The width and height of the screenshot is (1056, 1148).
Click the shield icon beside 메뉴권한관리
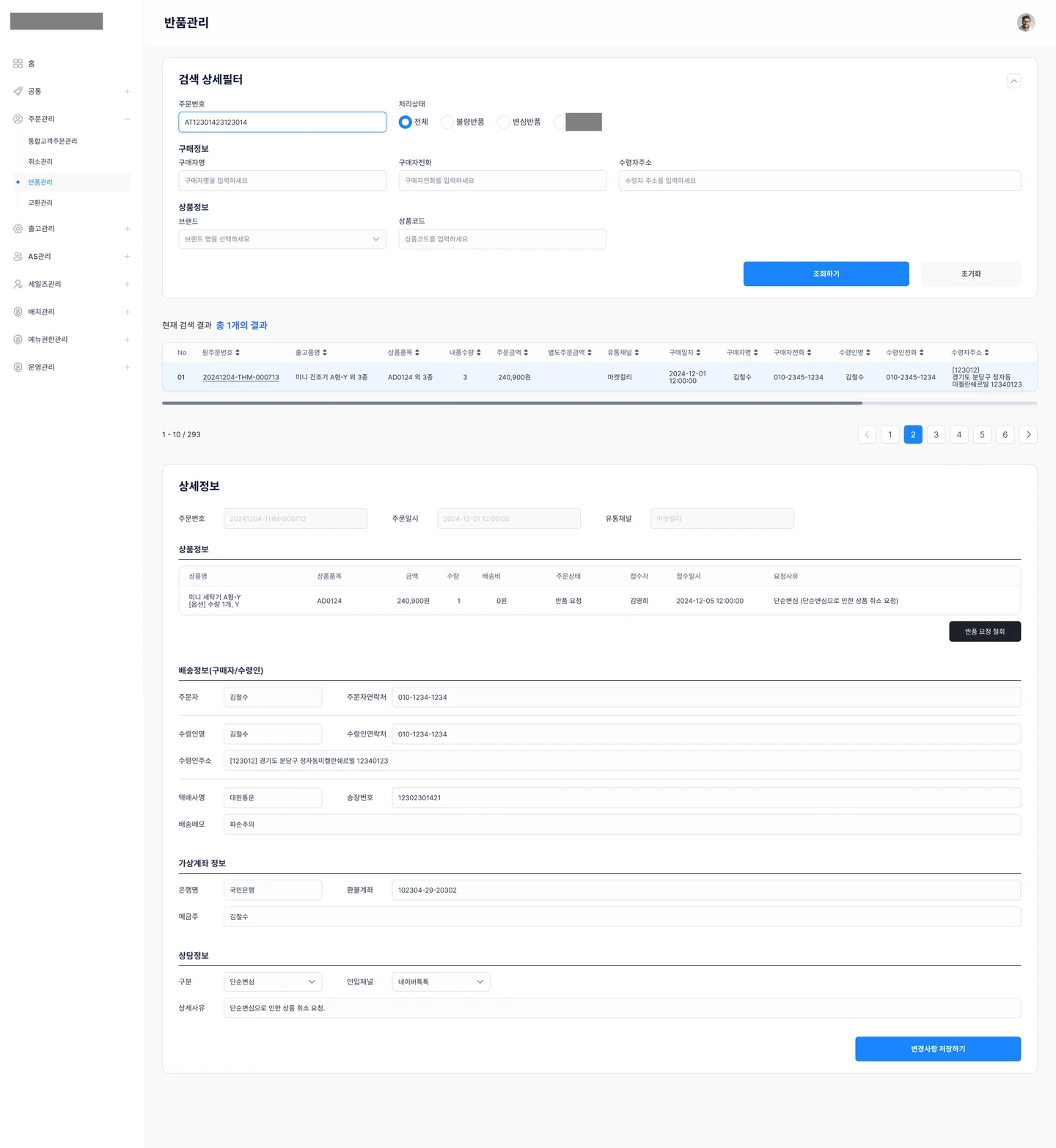point(18,340)
